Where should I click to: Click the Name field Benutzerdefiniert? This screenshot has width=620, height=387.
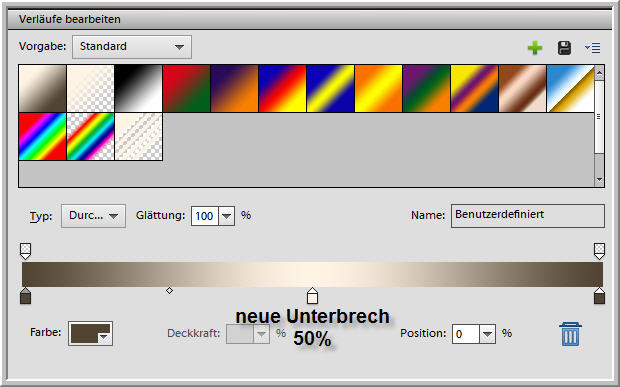527,215
